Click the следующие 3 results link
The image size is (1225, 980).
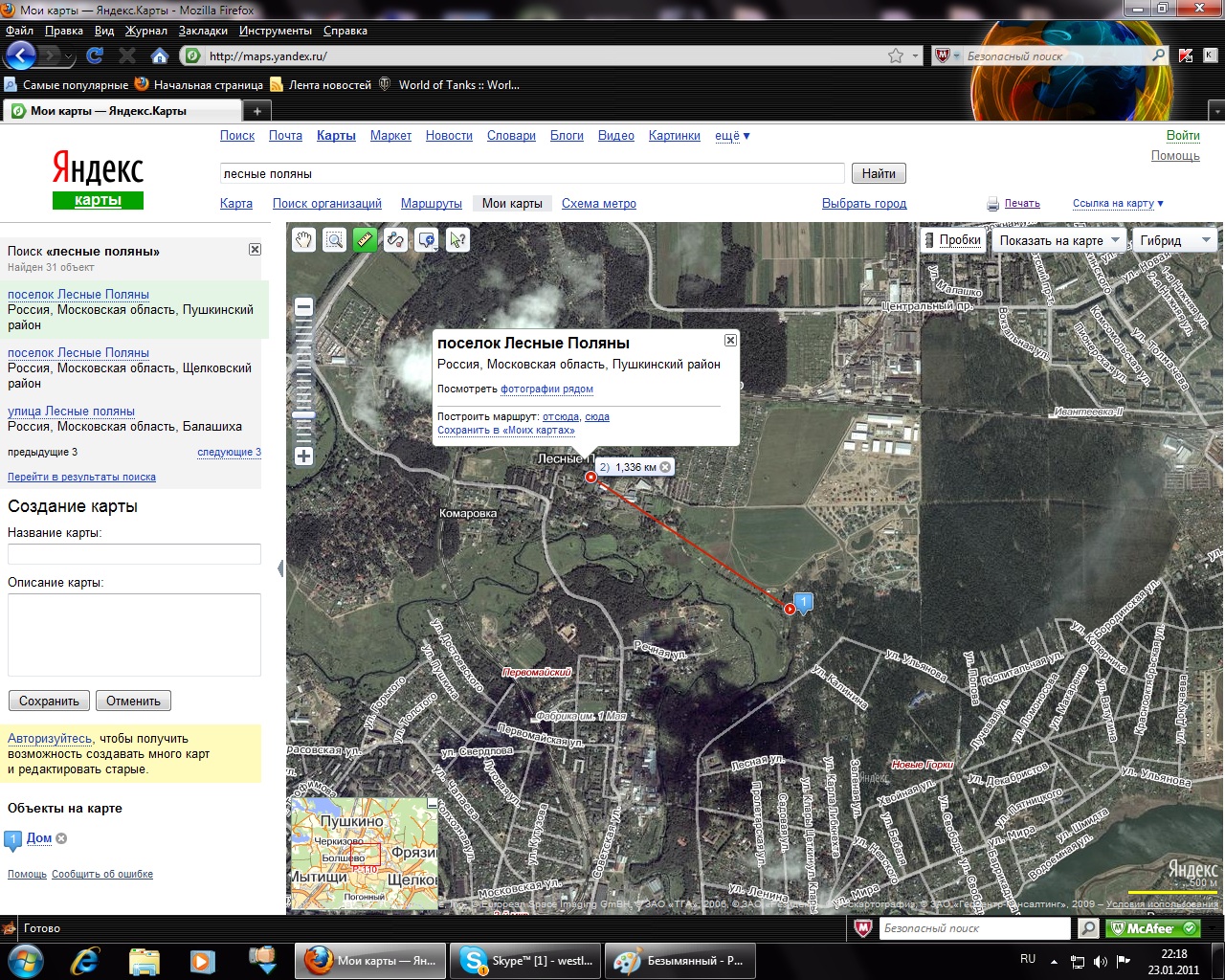(229, 452)
